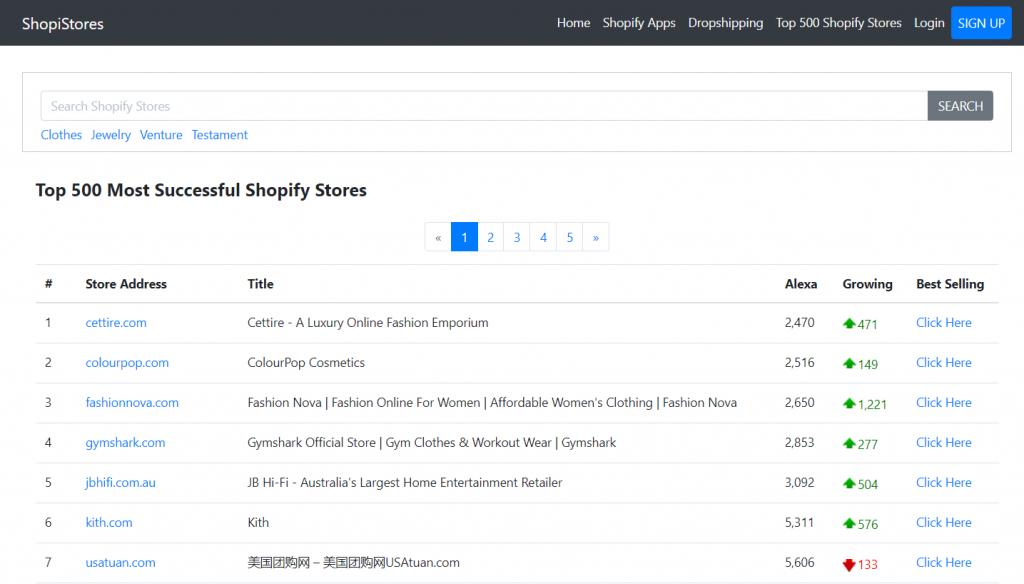The image size is (1024, 584).
Task: Click 'Click Here' for Cettire best sellers
Action: 943,322
